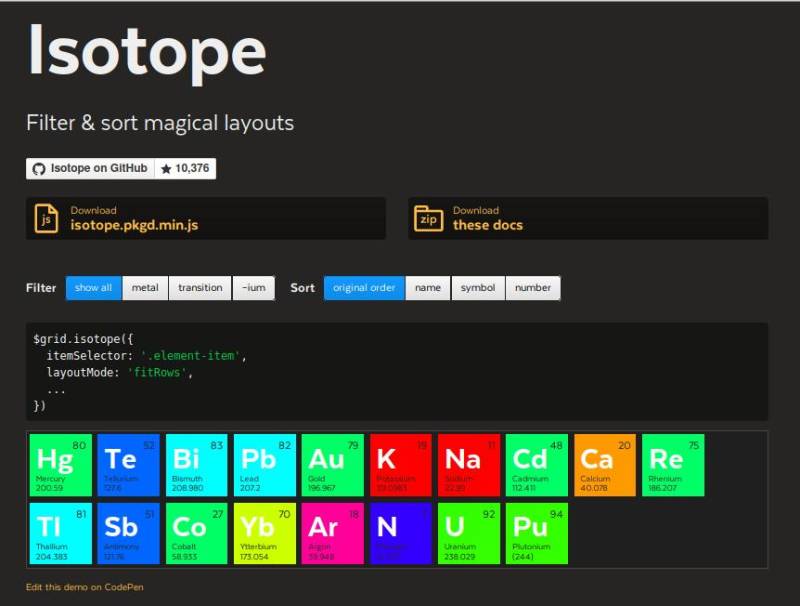
Task: Click the K Potassium tile
Action: pos(401,465)
